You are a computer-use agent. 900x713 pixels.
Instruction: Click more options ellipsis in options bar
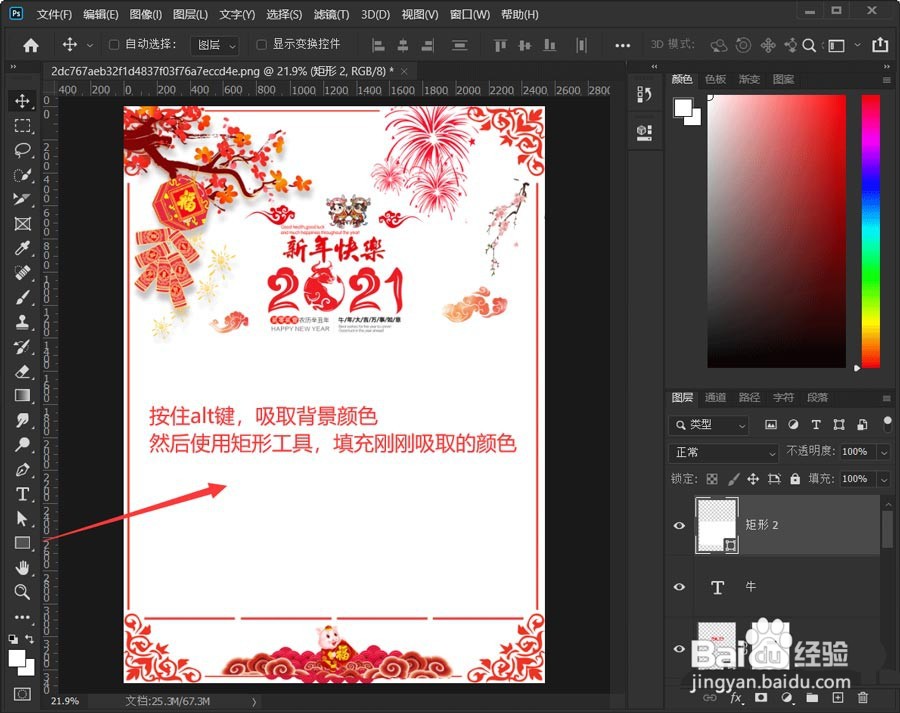[622, 45]
